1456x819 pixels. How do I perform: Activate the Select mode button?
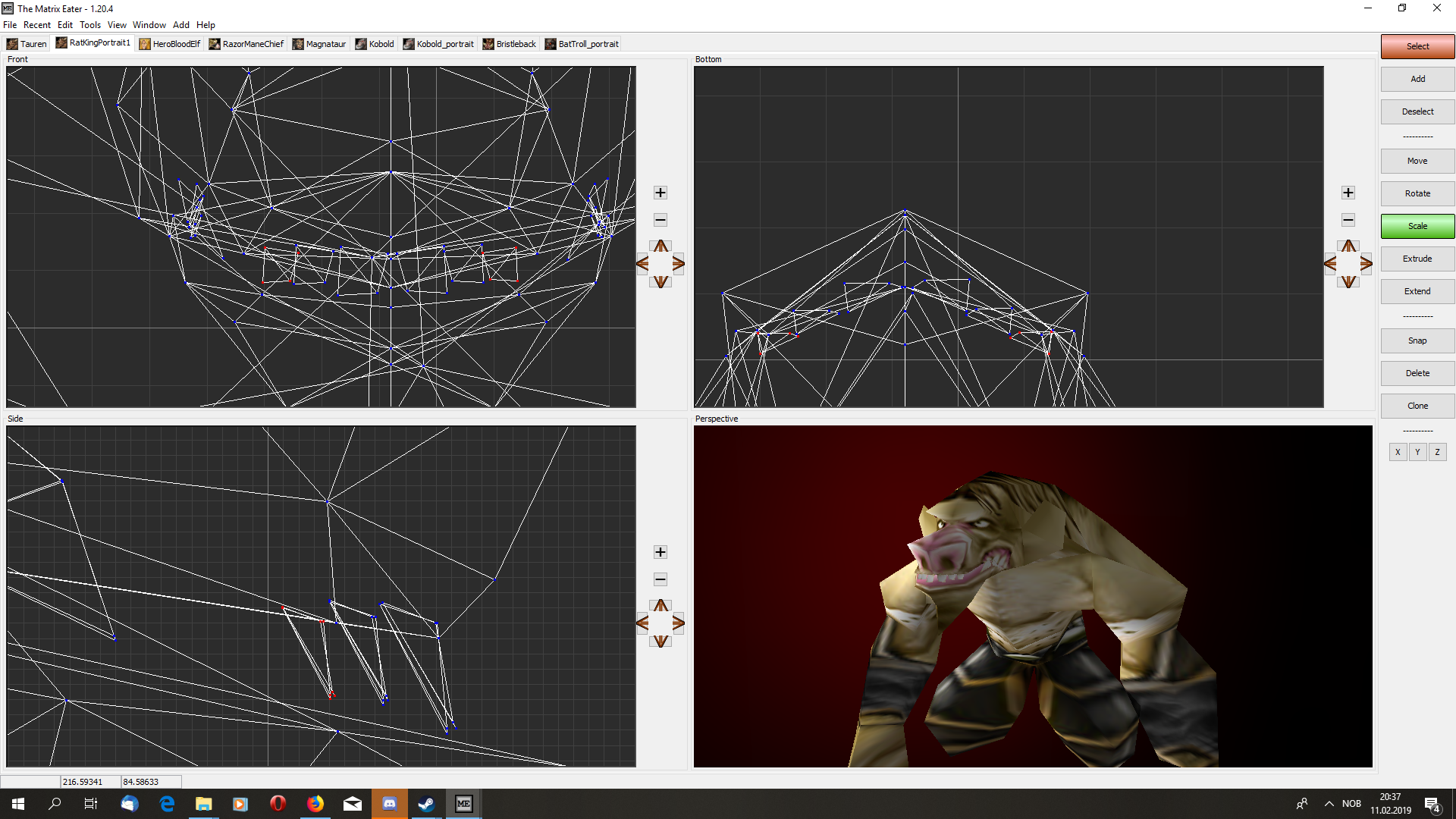coord(1417,46)
